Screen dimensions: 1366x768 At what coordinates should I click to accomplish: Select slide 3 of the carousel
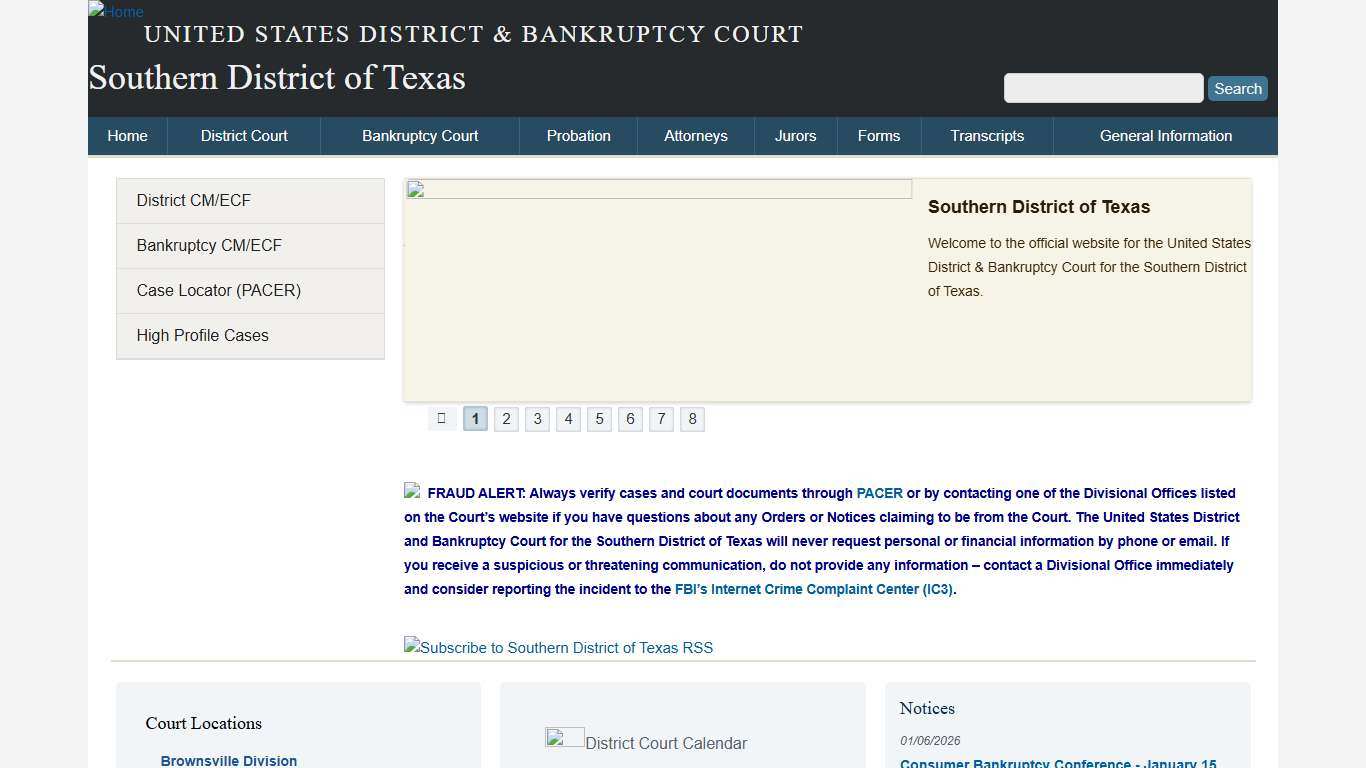click(537, 418)
